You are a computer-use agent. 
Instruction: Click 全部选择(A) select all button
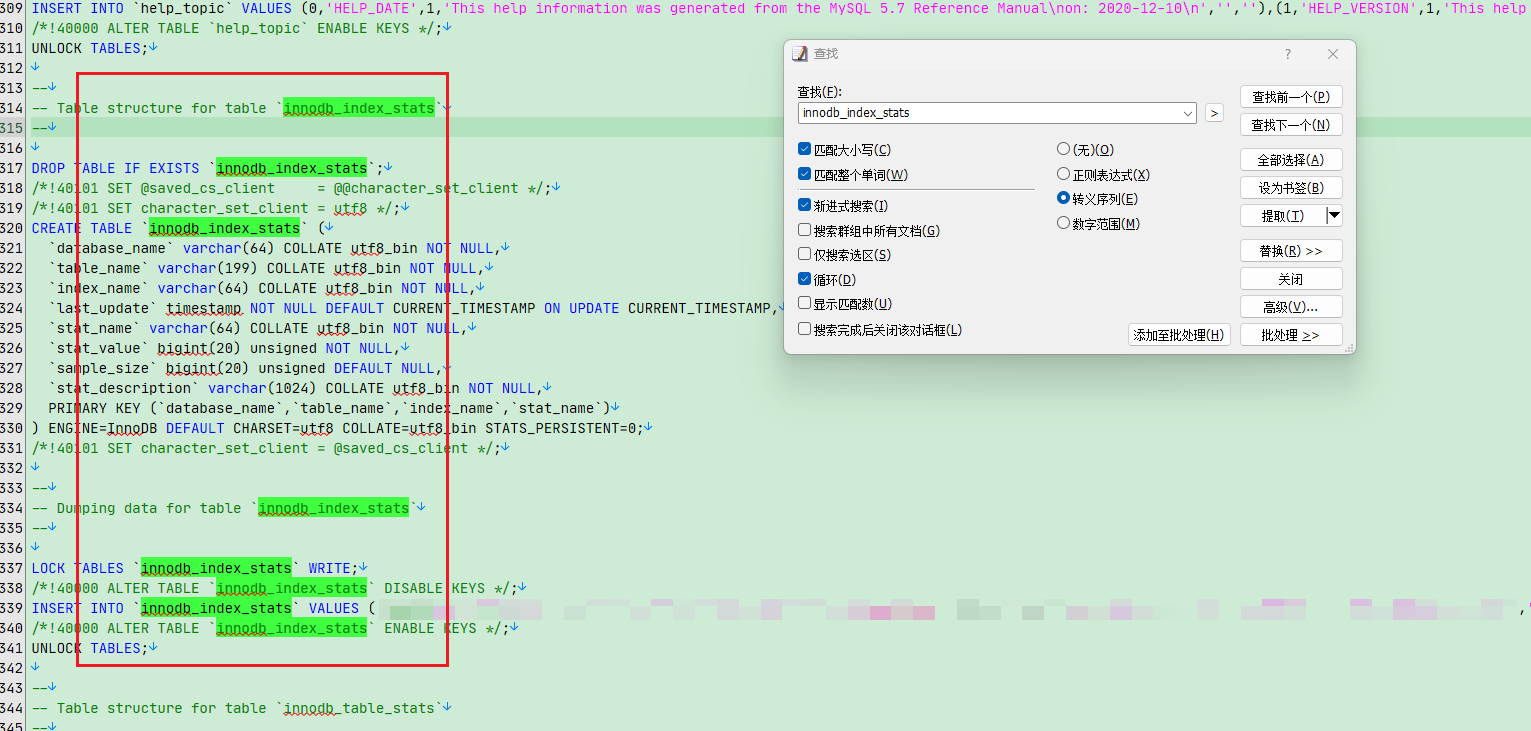click(1291, 160)
